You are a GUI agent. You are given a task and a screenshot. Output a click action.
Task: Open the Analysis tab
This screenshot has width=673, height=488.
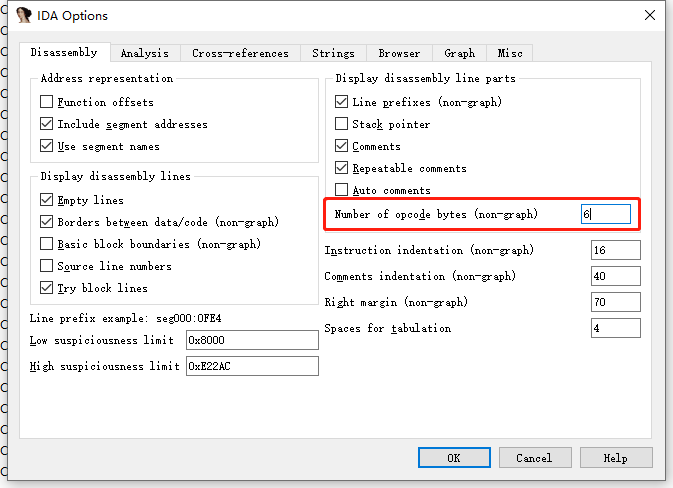[145, 53]
